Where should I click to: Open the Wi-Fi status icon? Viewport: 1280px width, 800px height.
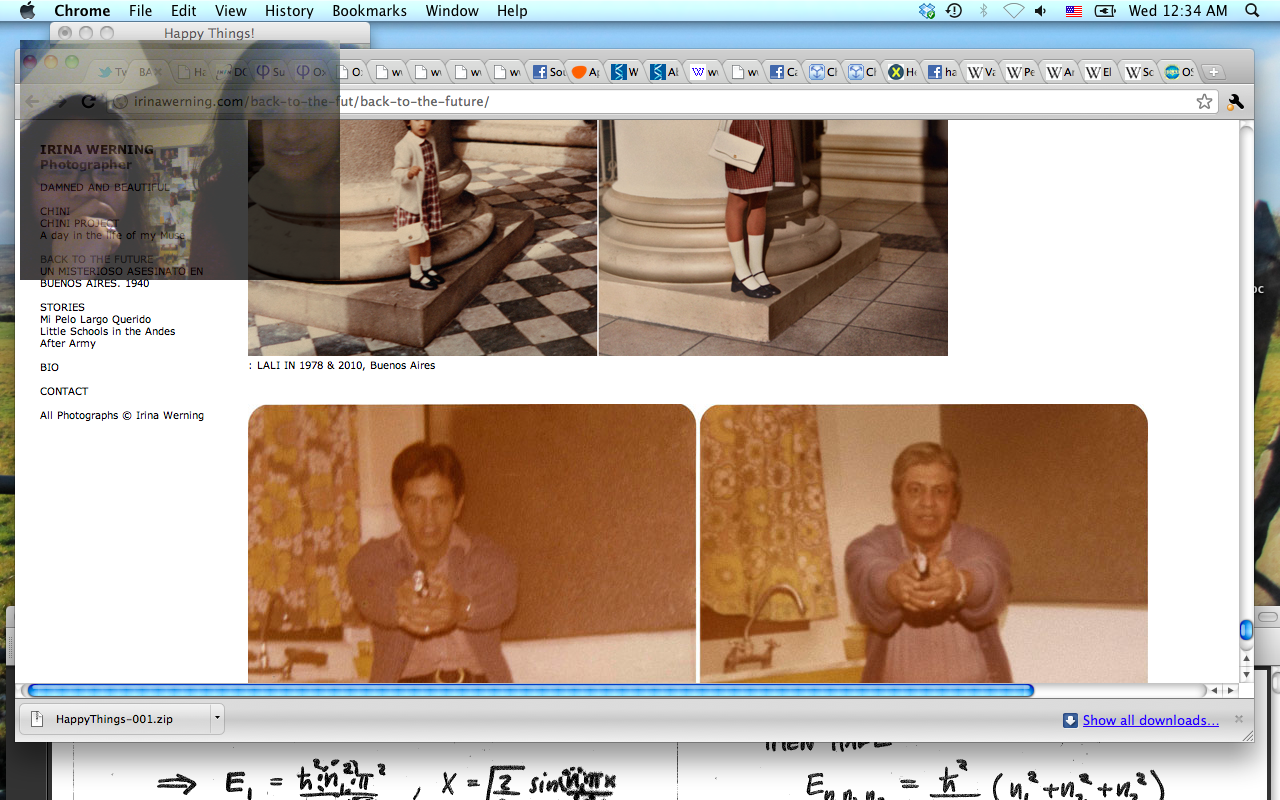pos(1013,11)
